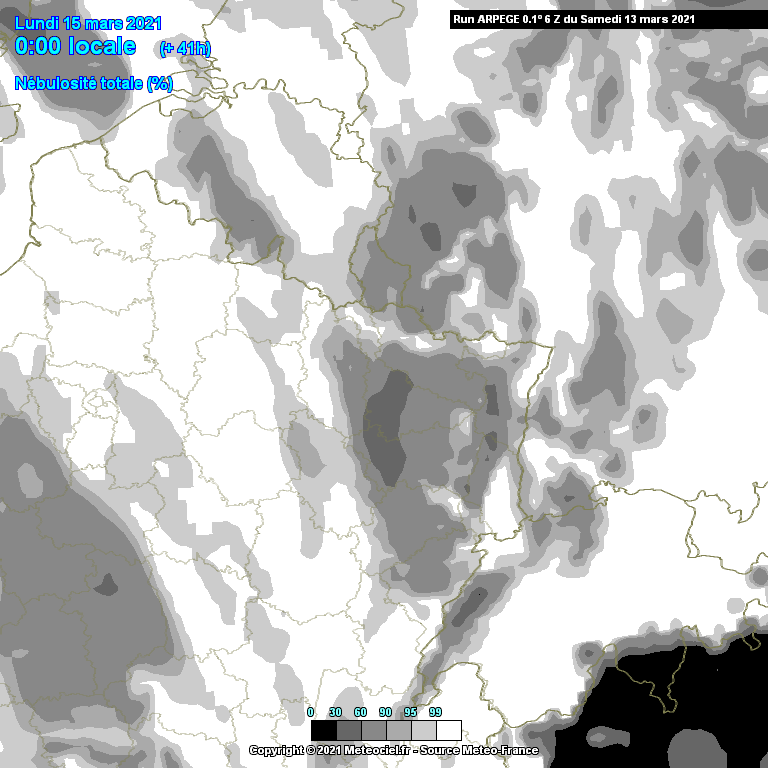Click the black 0% legend swatch

(x=323, y=730)
